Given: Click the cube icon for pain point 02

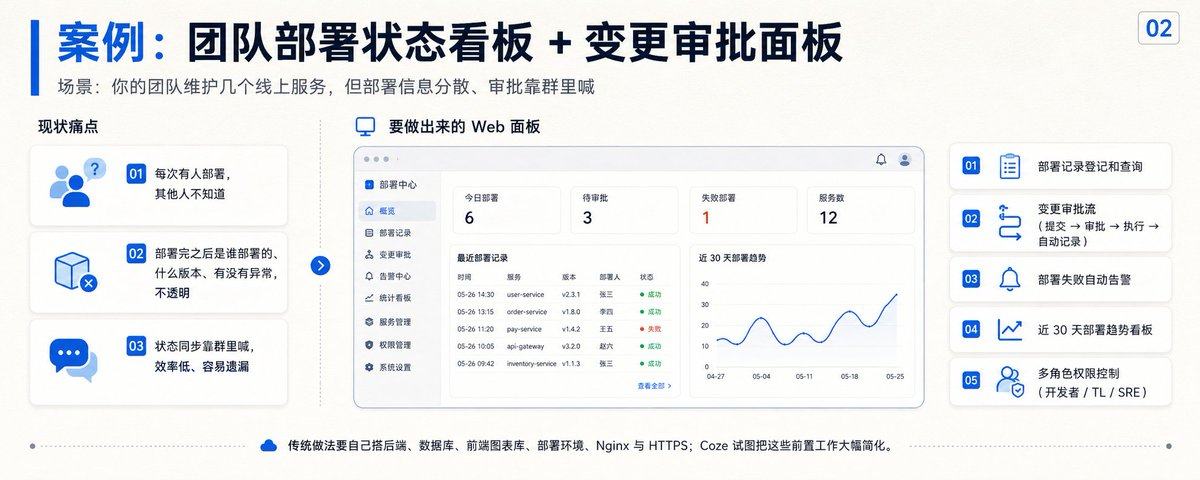Looking at the screenshot, I should (x=75, y=270).
